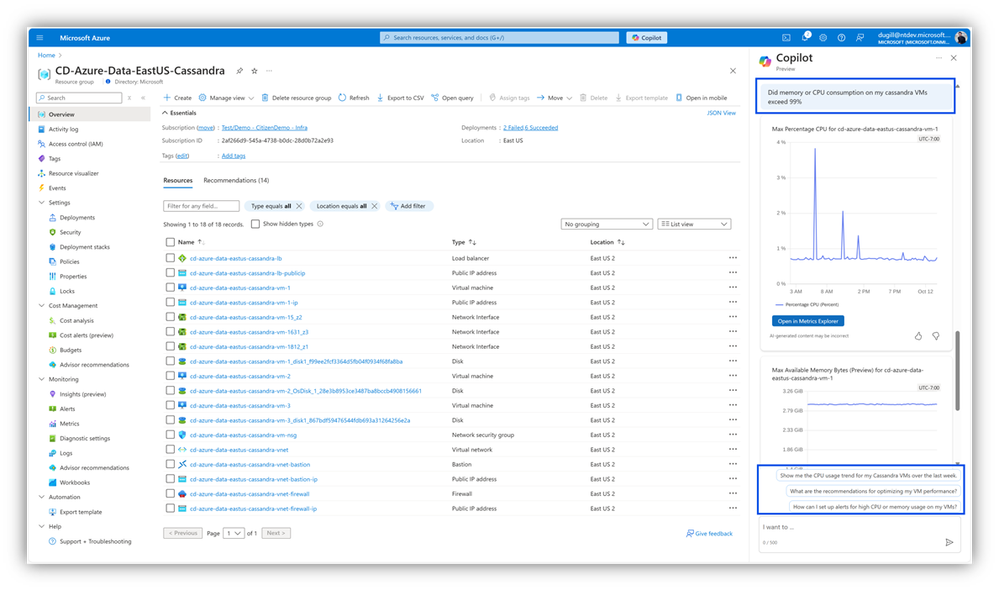Remove the Type equals all filter
Viewport: 999px width, 591px height.
coord(299,206)
